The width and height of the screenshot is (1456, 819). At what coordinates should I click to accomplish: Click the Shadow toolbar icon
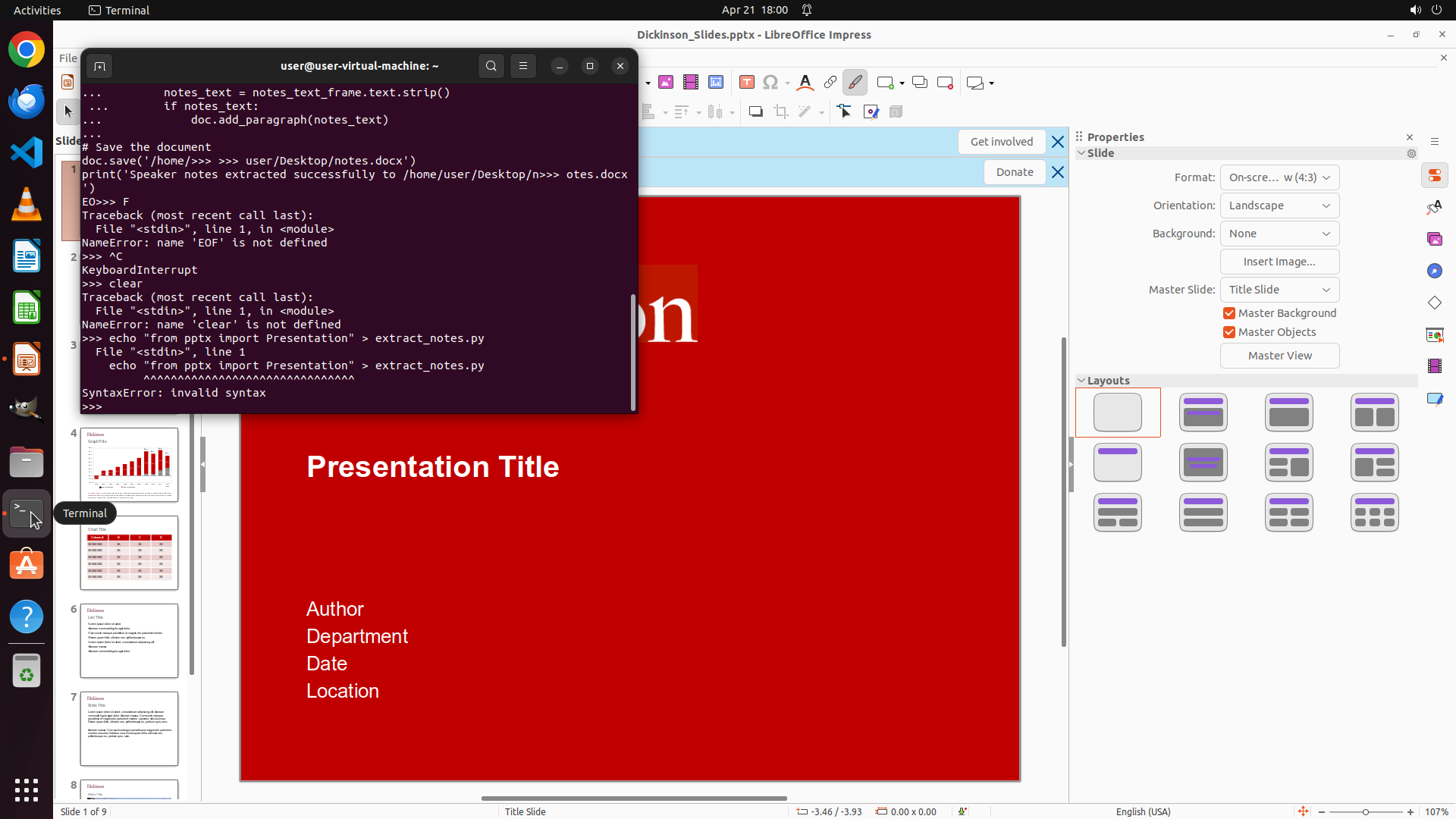pos(756,112)
